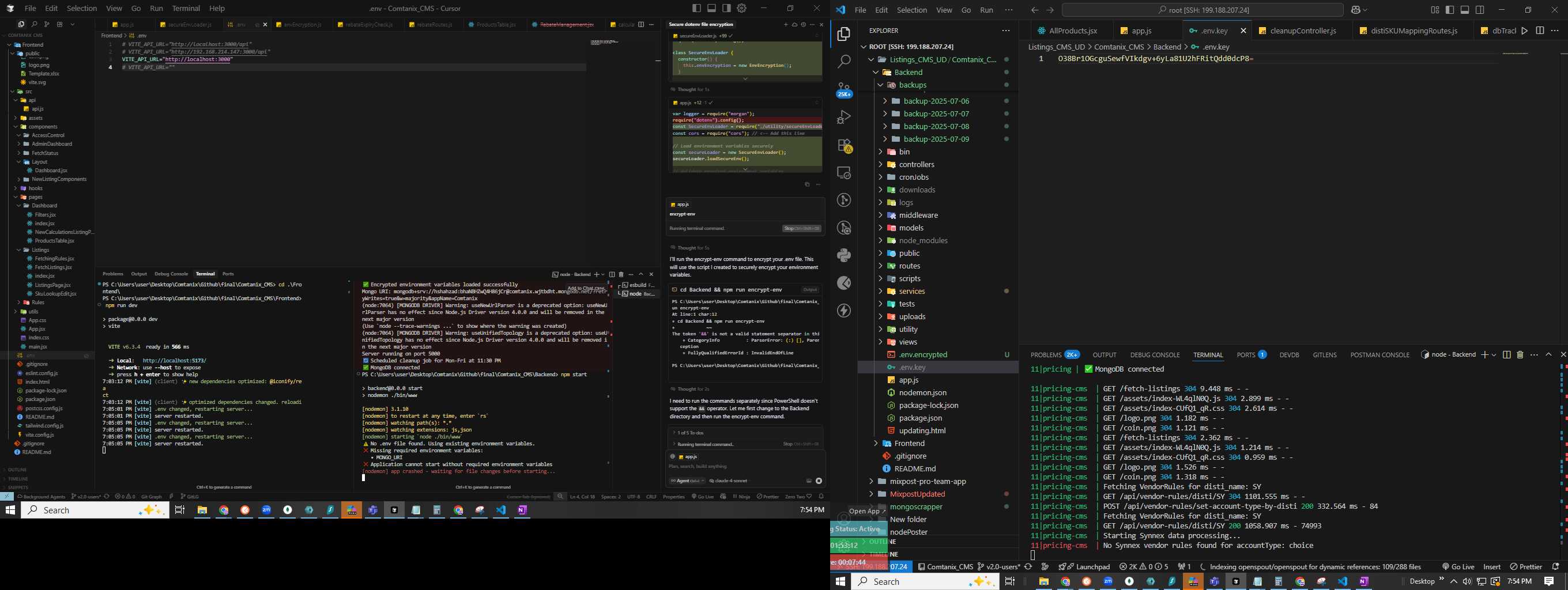Open Windows Start on right taskbar
The width and height of the screenshot is (1568, 590).
(x=840, y=581)
